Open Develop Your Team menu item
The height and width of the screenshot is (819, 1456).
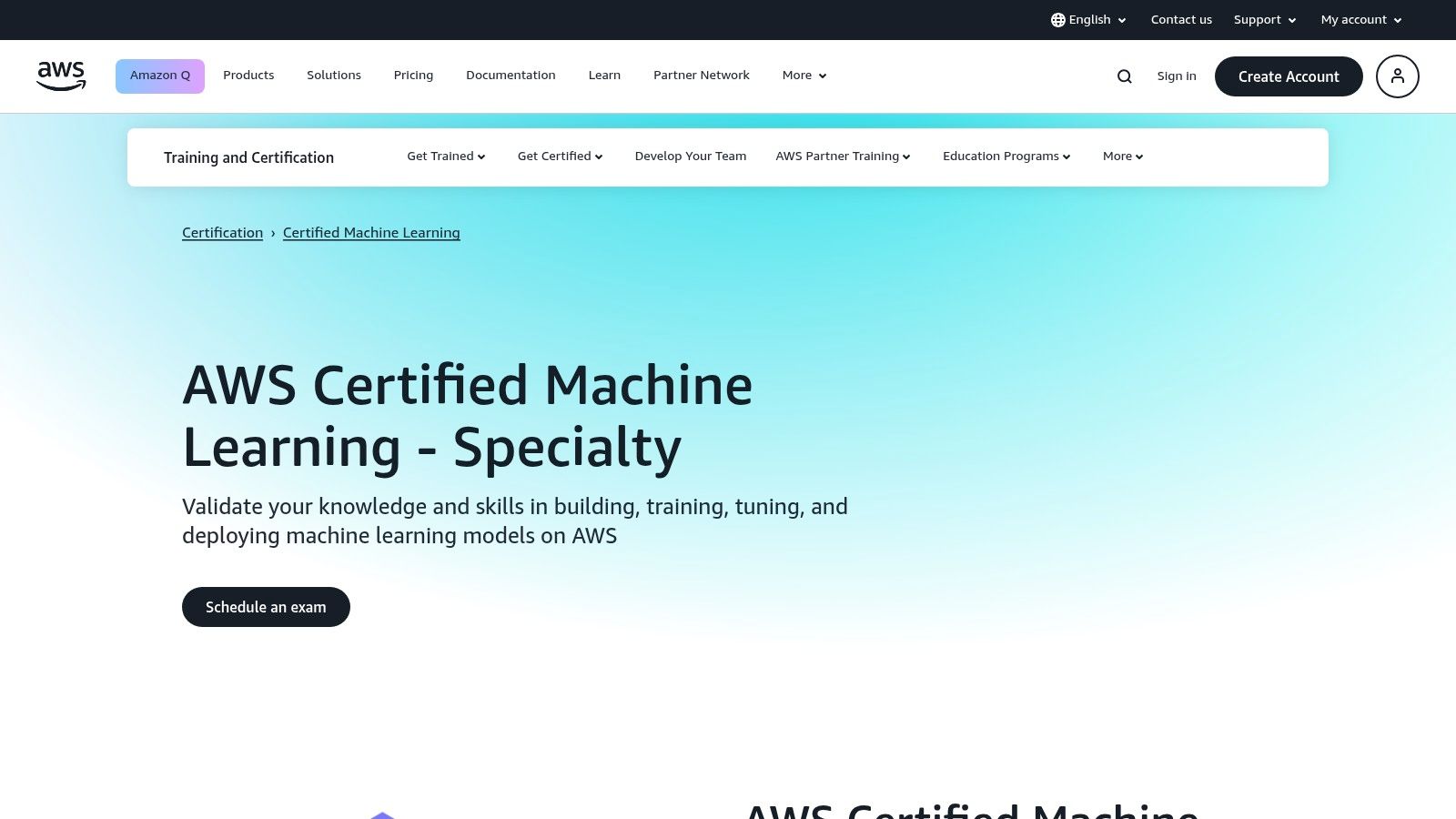click(691, 157)
